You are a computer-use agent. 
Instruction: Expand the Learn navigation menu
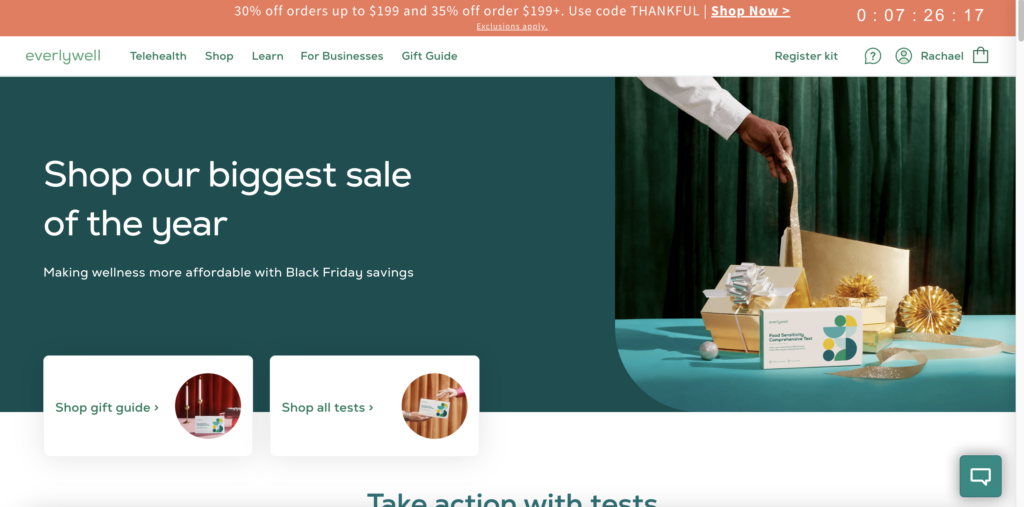click(268, 56)
